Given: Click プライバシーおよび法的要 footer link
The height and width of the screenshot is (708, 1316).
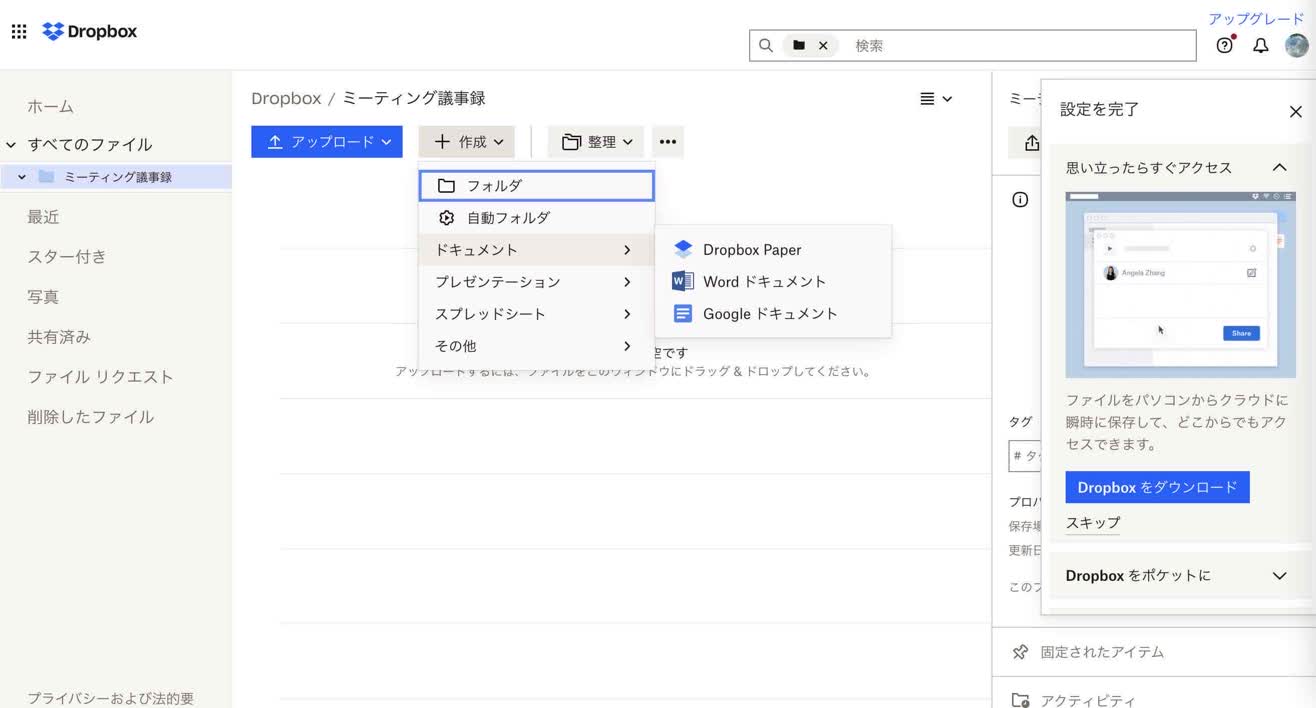Looking at the screenshot, I should click(110, 698).
